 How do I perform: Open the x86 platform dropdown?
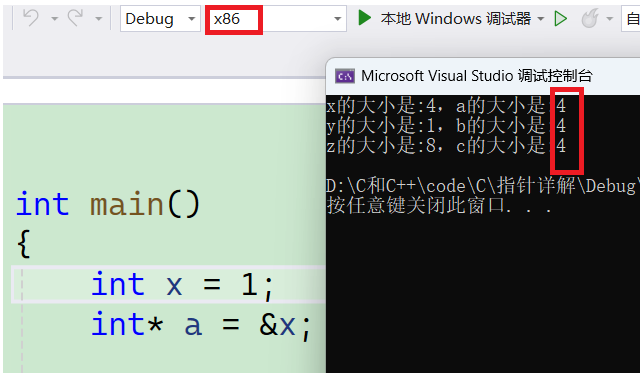coord(276,18)
